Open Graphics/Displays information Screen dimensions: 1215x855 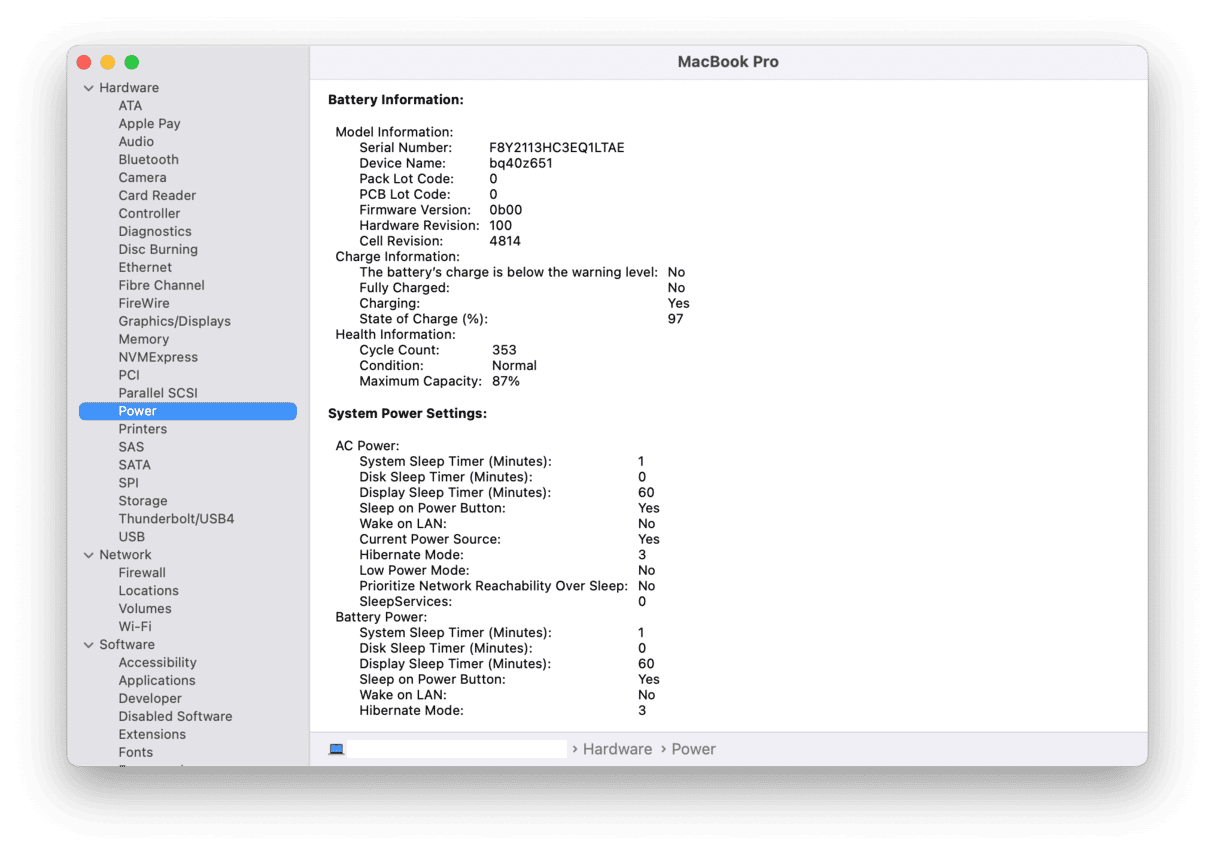coord(175,322)
